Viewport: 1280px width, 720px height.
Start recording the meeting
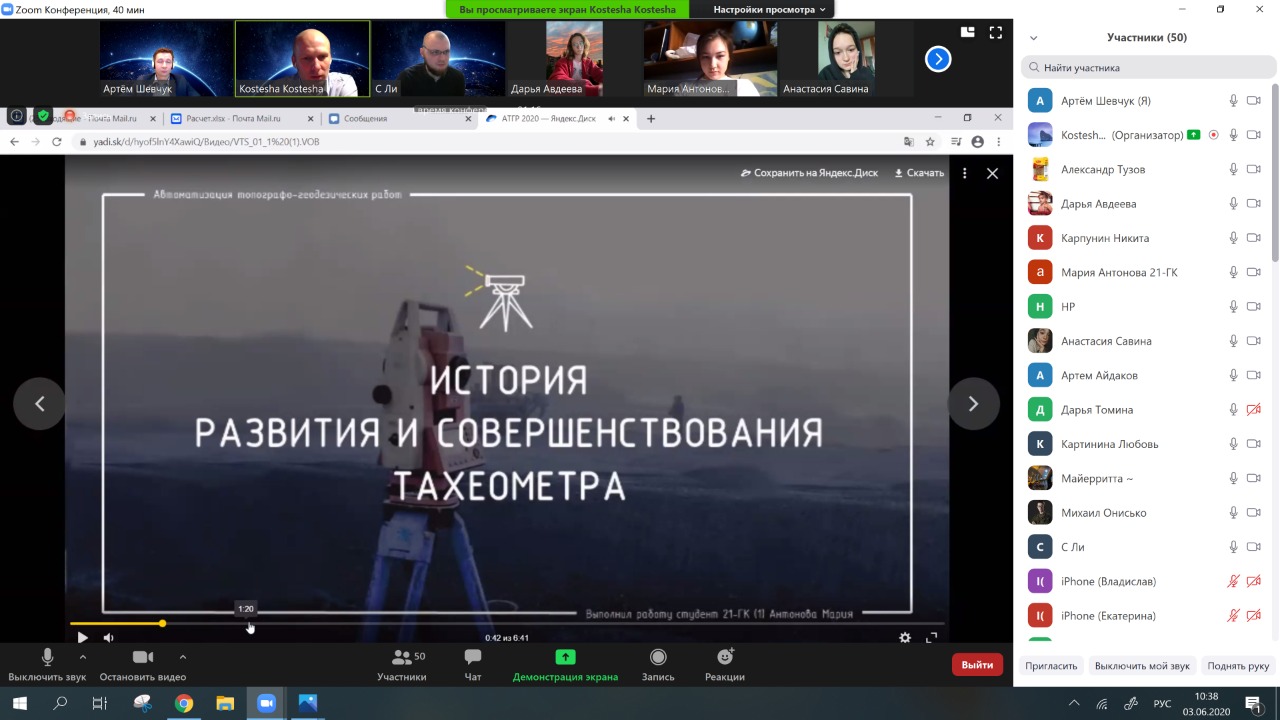point(658,665)
